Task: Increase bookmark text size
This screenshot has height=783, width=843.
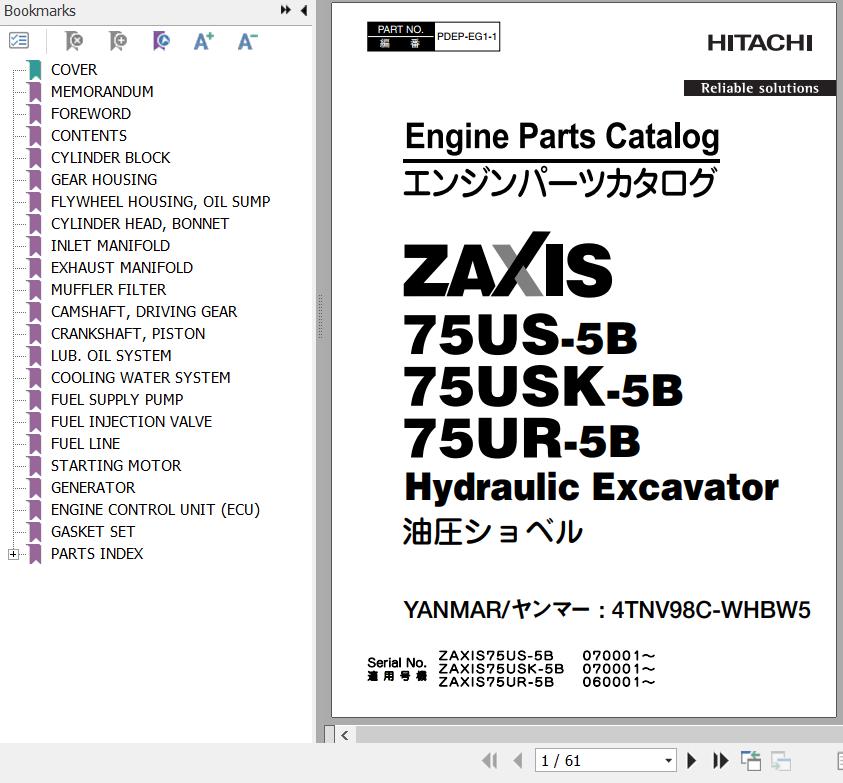Action: tap(204, 41)
